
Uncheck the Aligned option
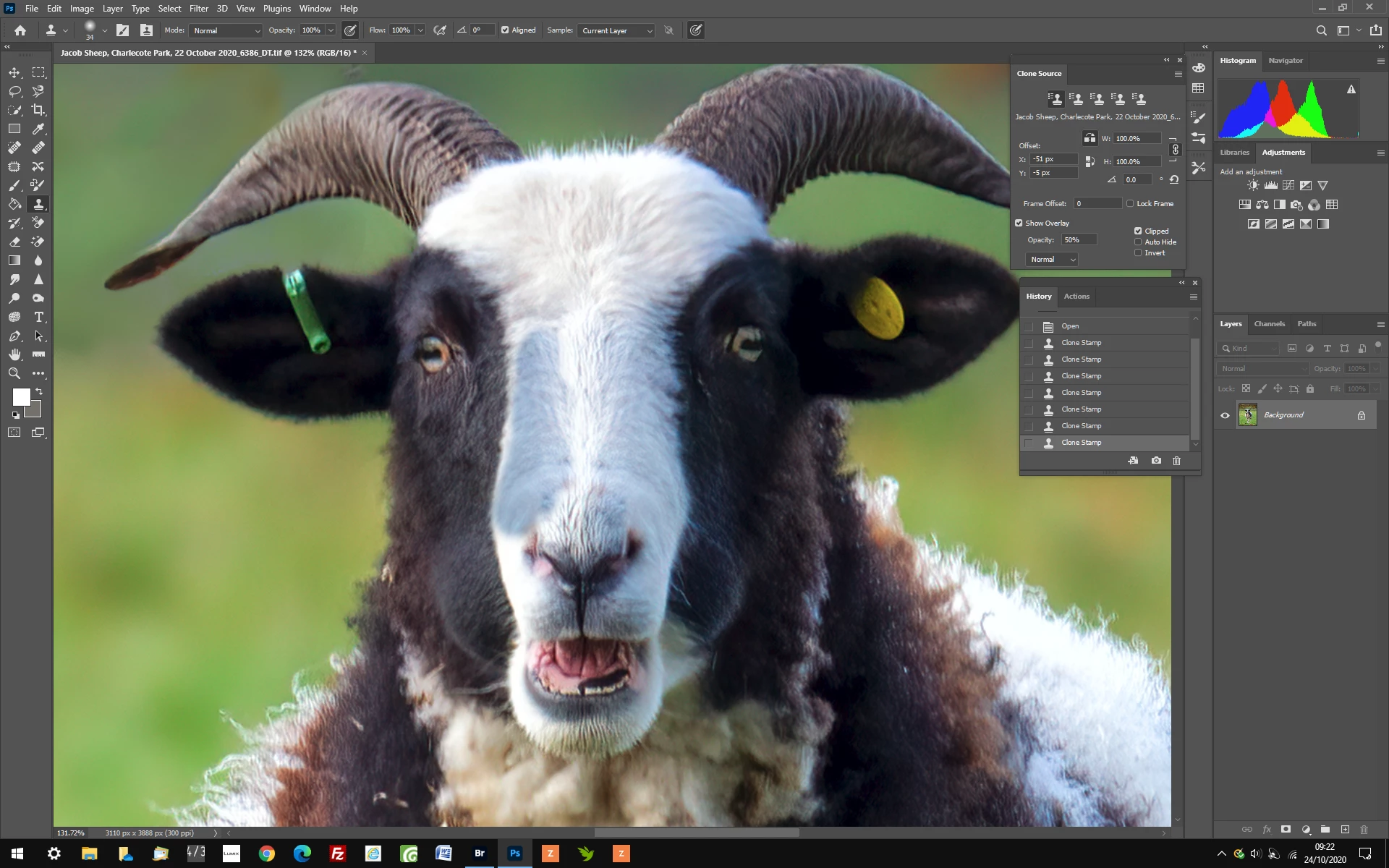(505, 30)
